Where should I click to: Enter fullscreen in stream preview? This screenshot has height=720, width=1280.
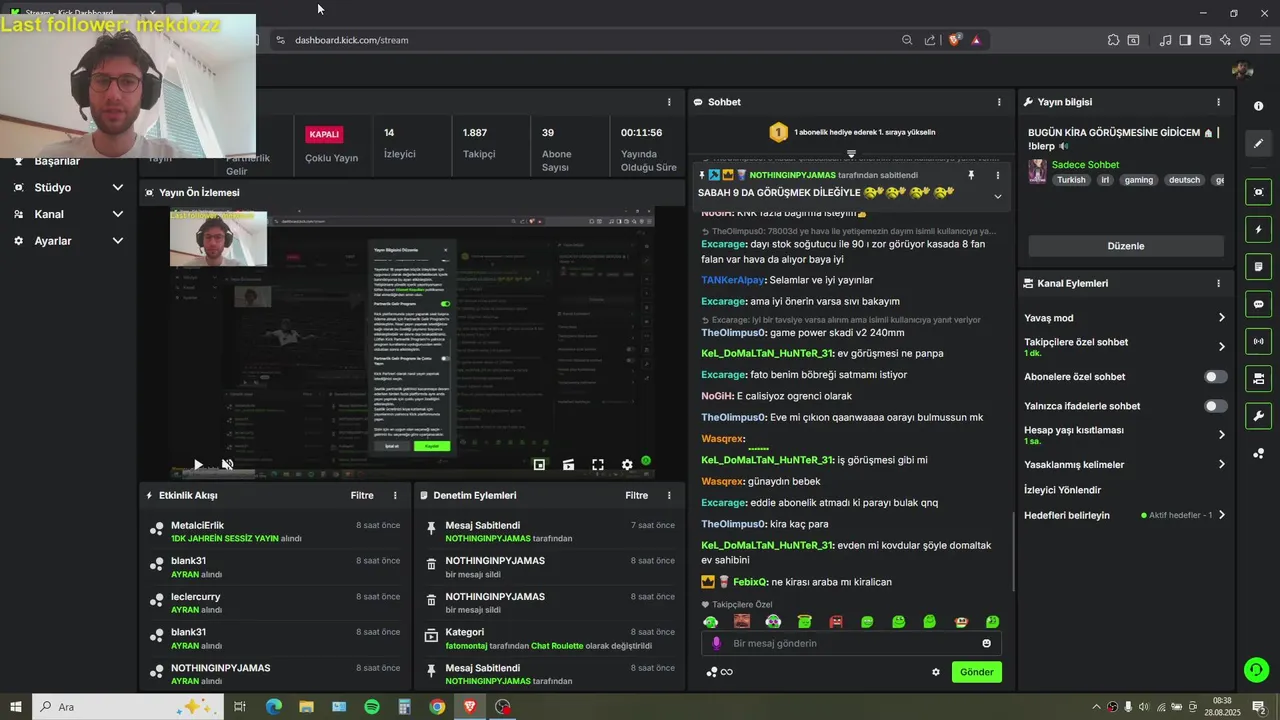598,464
